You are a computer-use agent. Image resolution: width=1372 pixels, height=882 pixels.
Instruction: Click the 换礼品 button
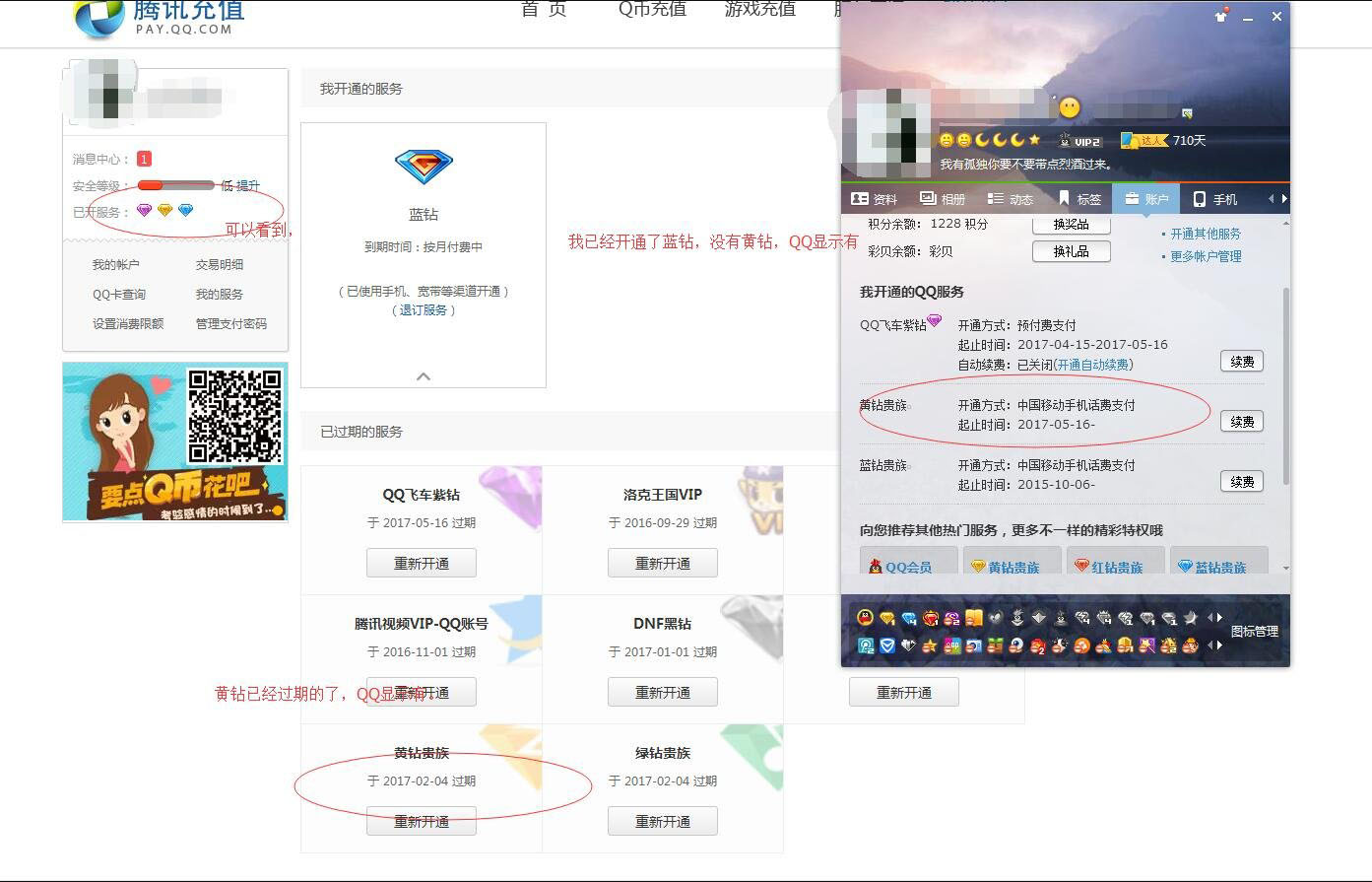(x=1071, y=251)
